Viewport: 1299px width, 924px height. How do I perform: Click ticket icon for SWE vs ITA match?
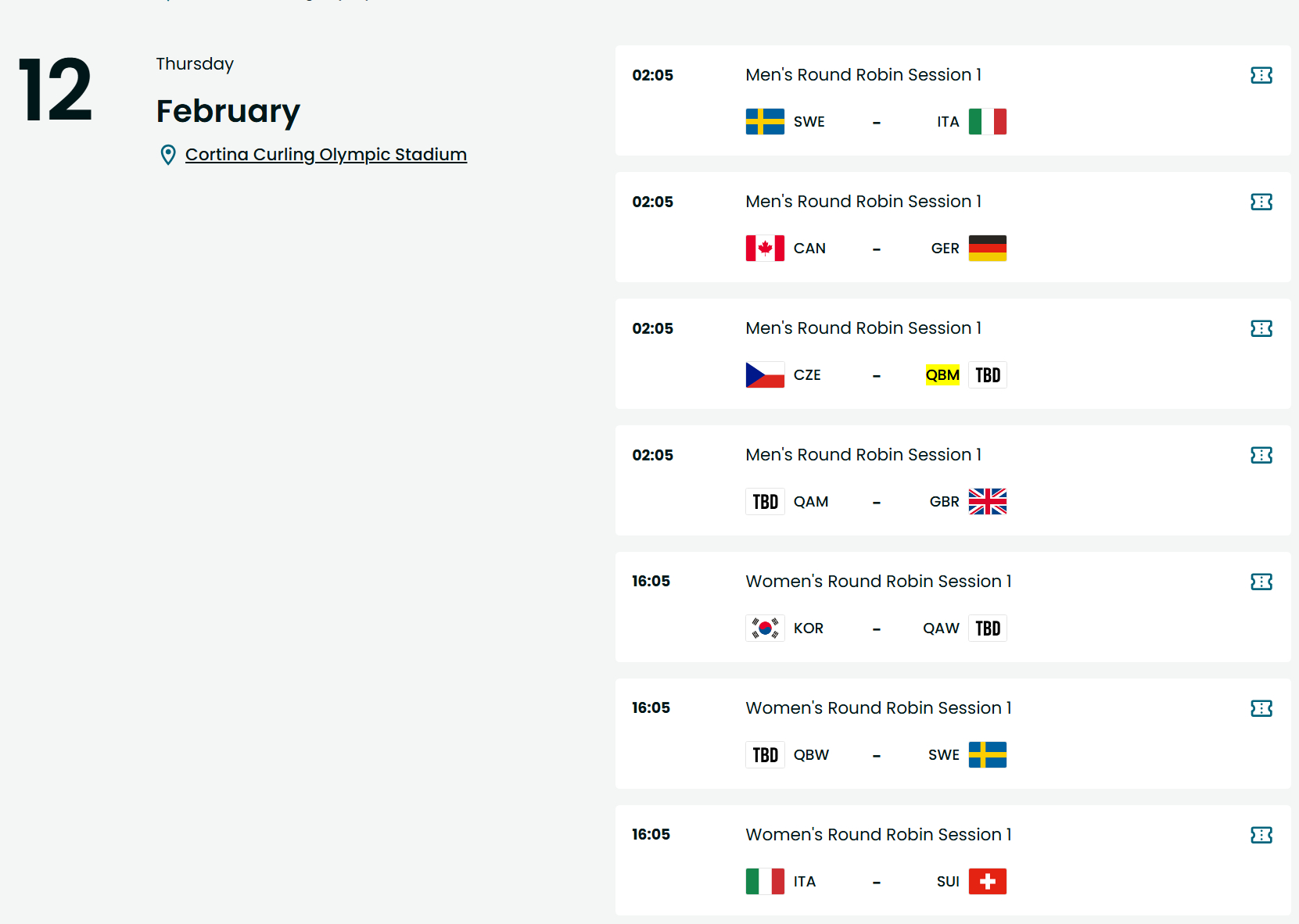tap(1261, 75)
